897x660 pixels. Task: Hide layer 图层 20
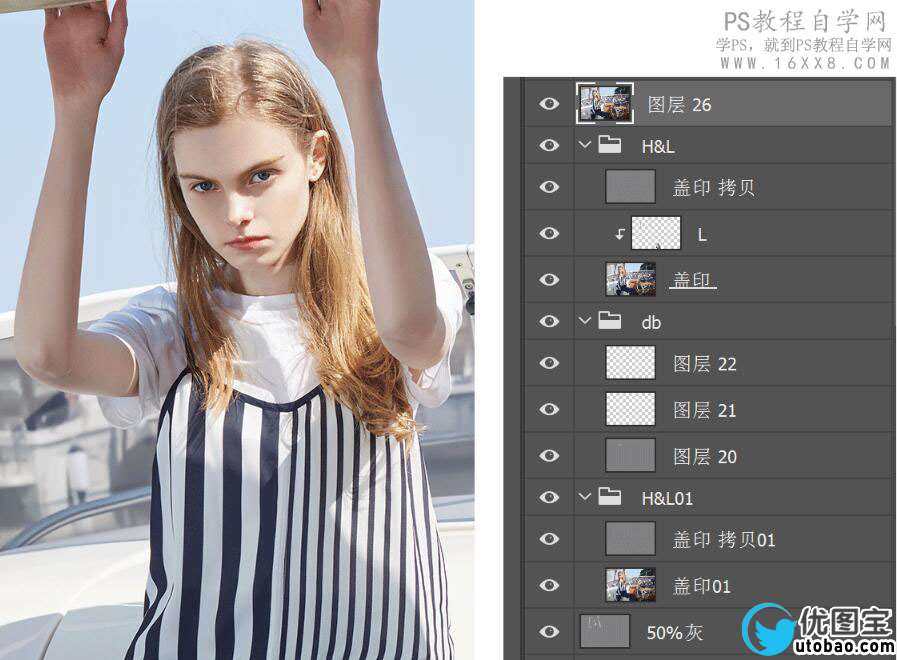pos(549,455)
